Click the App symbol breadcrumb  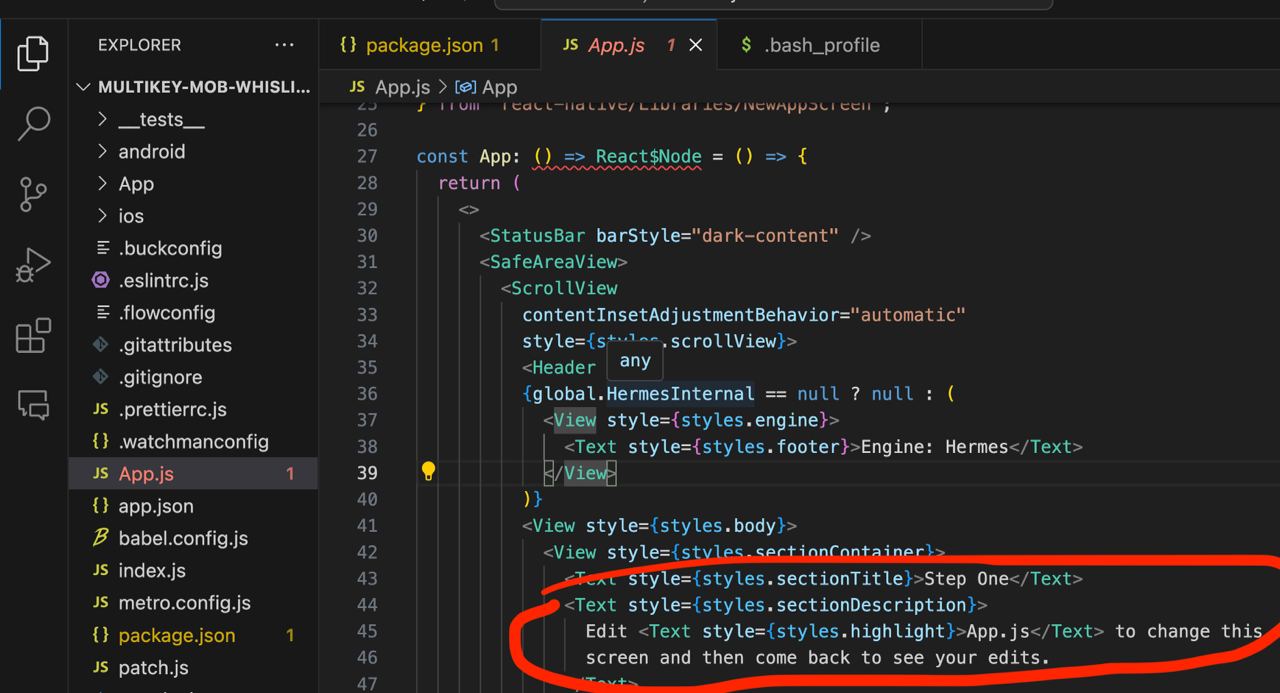(487, 87)
